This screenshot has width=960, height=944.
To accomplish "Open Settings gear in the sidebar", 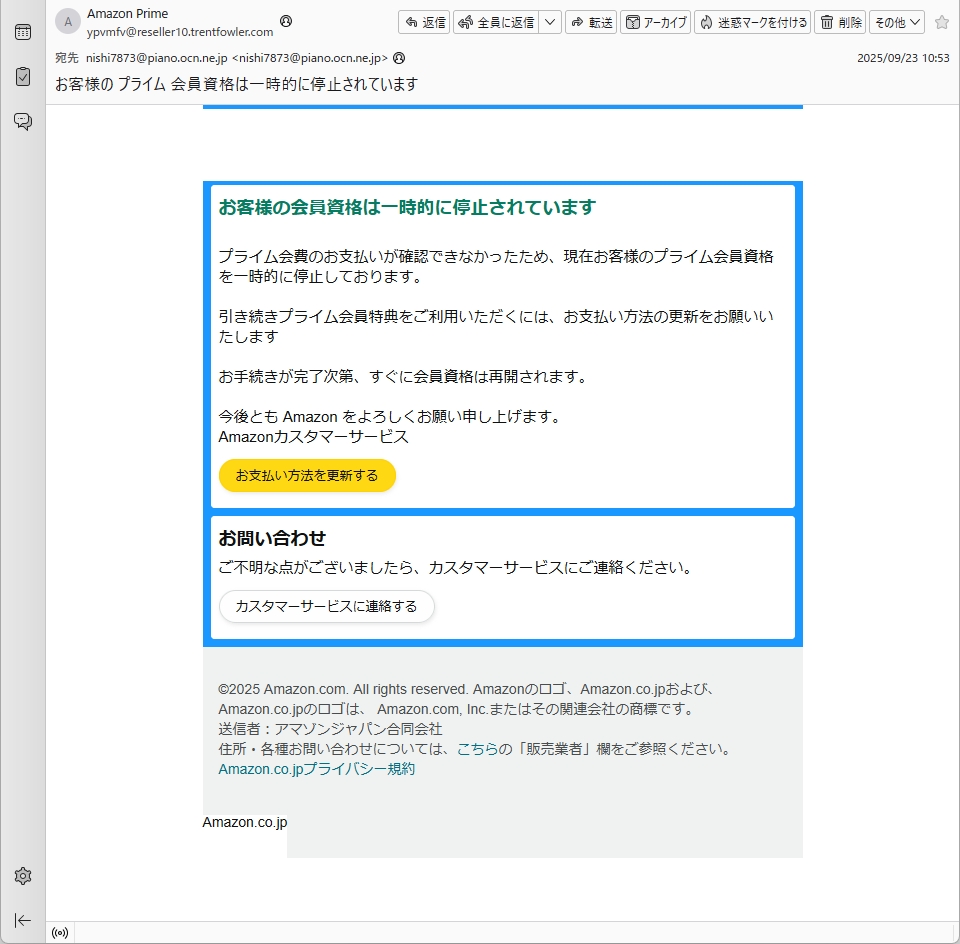I will pos(22,876).
